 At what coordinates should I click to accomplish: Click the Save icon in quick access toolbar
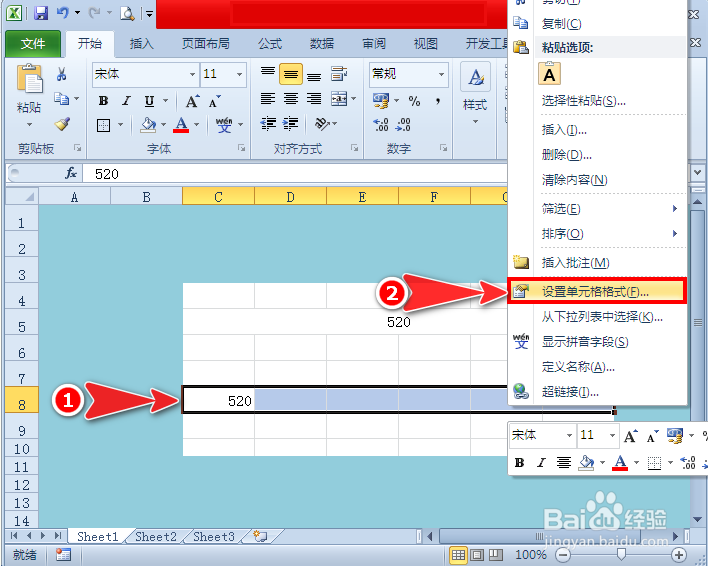tap(41, 13)
